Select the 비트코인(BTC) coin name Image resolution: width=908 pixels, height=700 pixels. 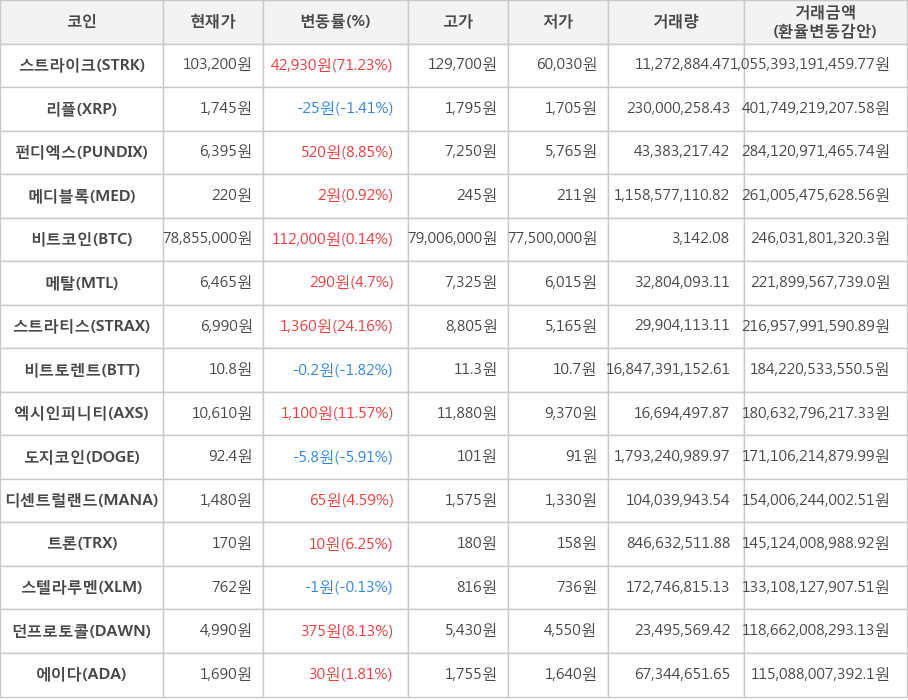82,239
